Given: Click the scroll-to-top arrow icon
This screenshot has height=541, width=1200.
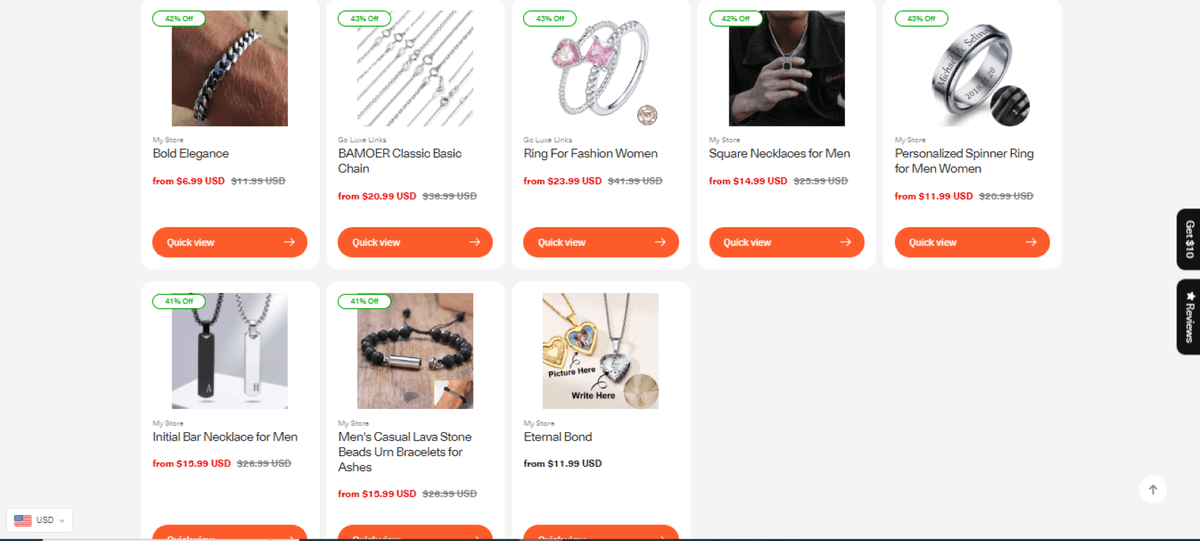Looking at the screenshot, I should coord(1153,489).
